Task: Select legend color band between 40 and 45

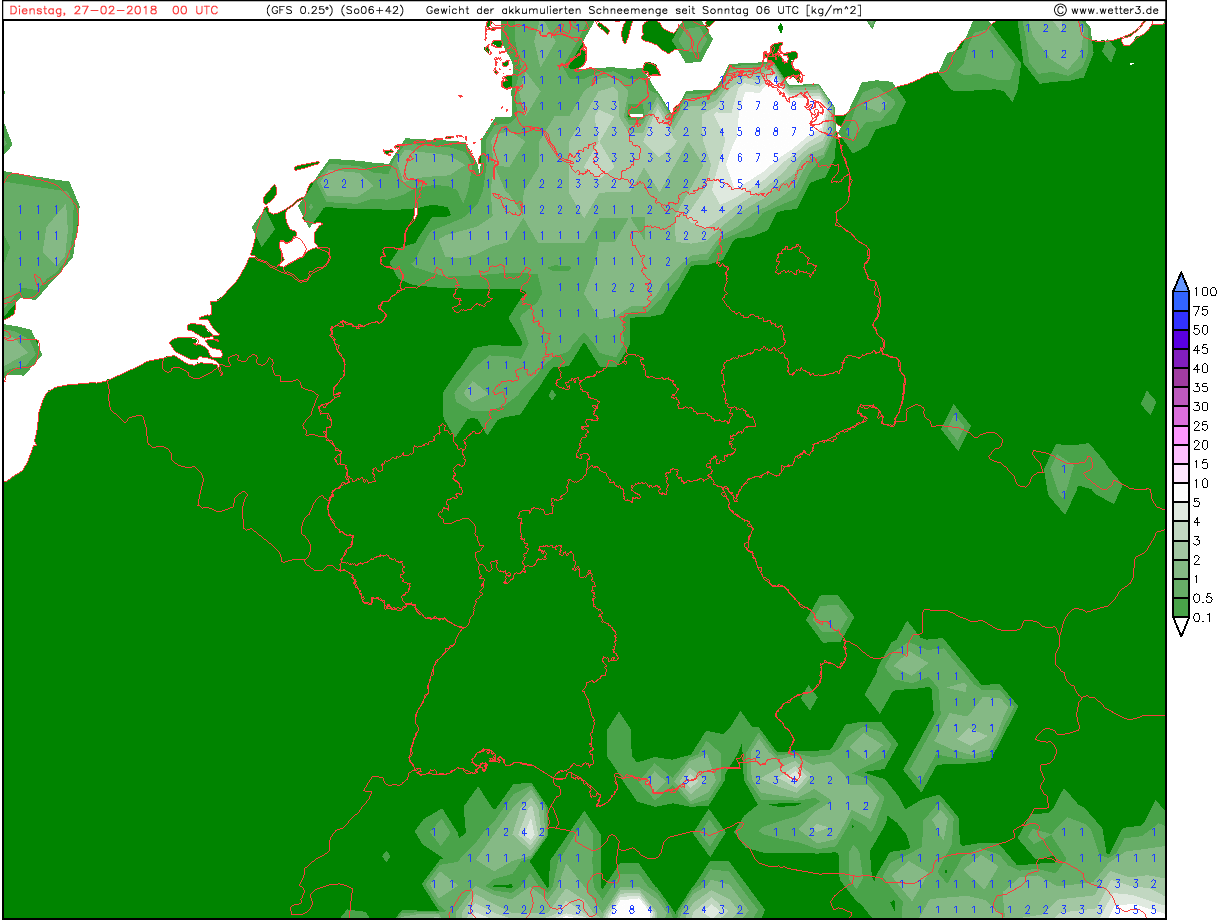Action: point(1181,359)
